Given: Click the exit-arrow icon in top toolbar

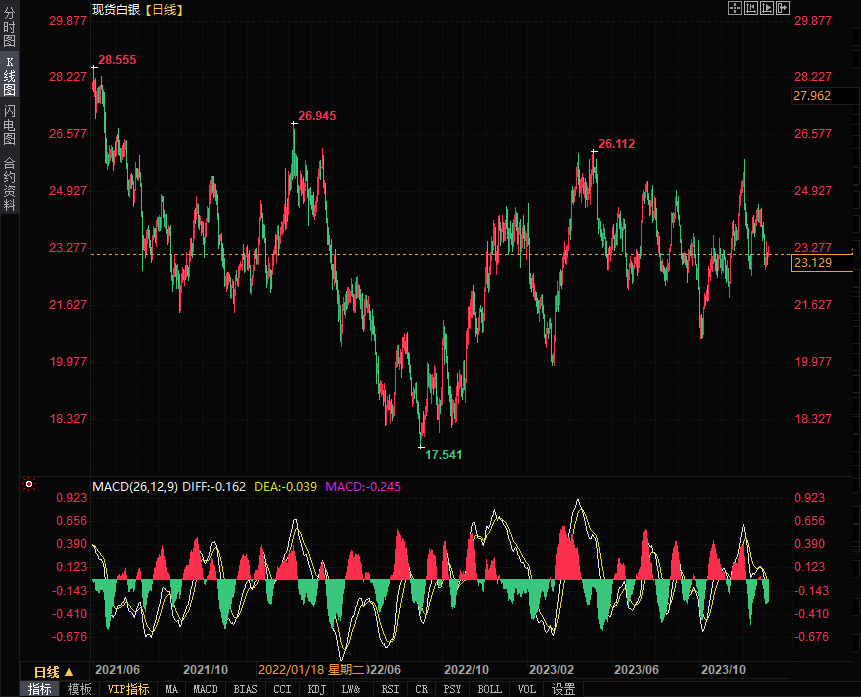Looking at the screenshot, I should coord(783,8).
